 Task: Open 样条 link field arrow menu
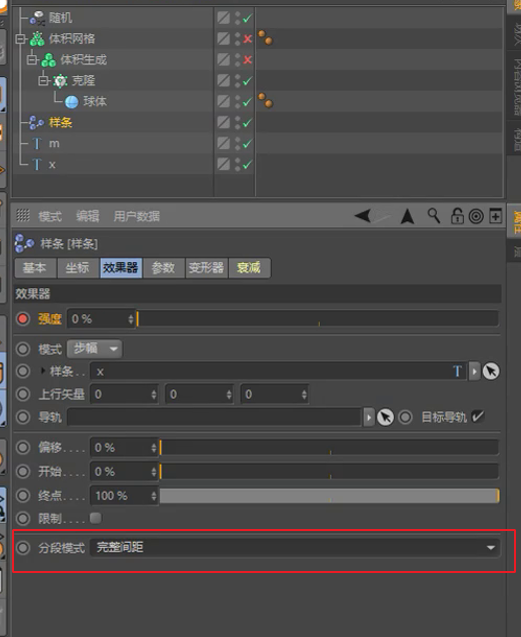click(x=474, y=371)
